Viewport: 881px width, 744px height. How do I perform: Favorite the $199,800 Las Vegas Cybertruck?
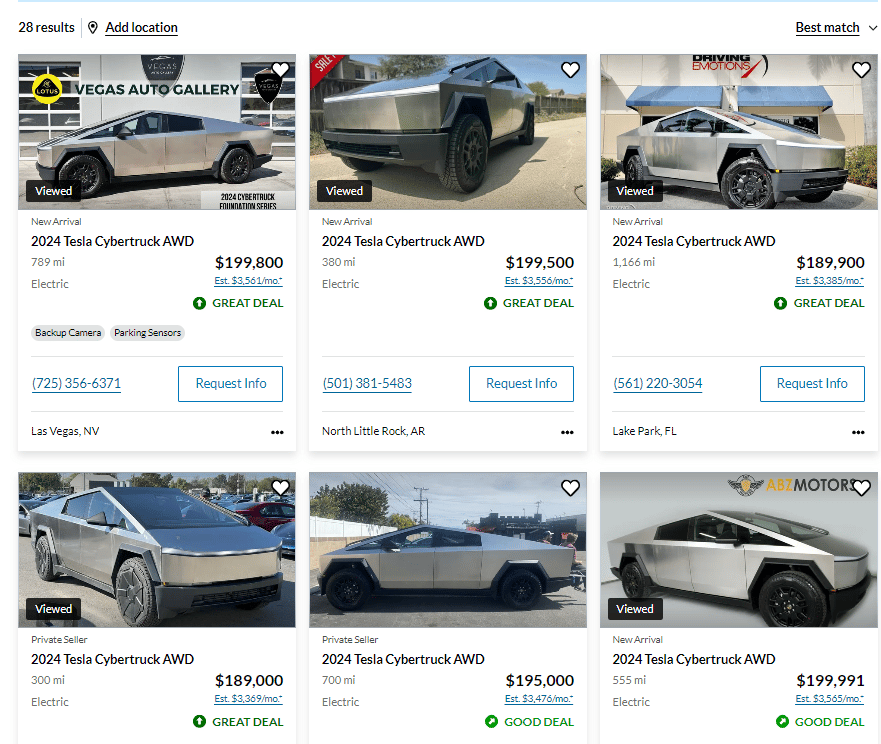point(280,70)
